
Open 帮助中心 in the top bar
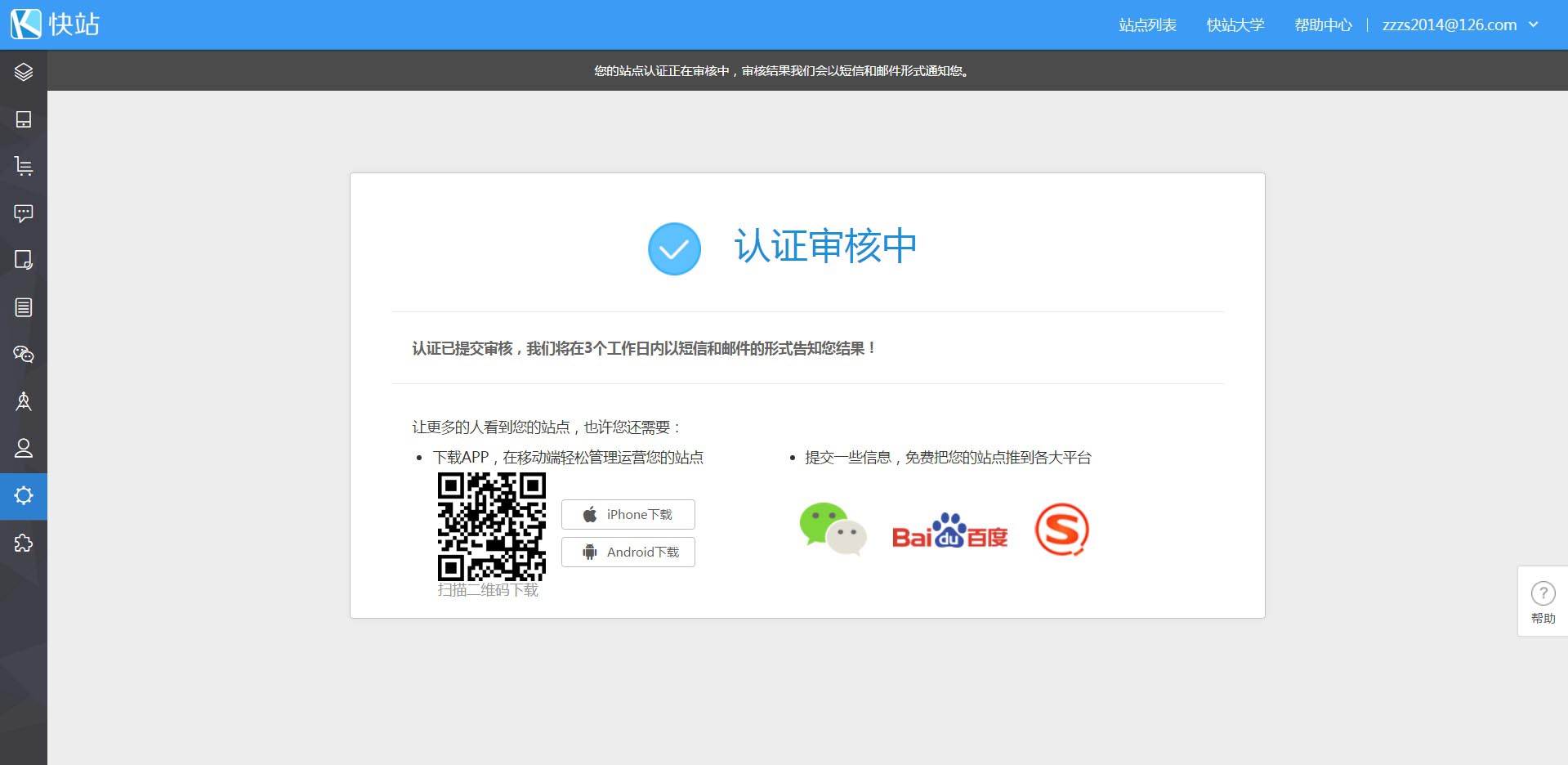coord(1322,25)
